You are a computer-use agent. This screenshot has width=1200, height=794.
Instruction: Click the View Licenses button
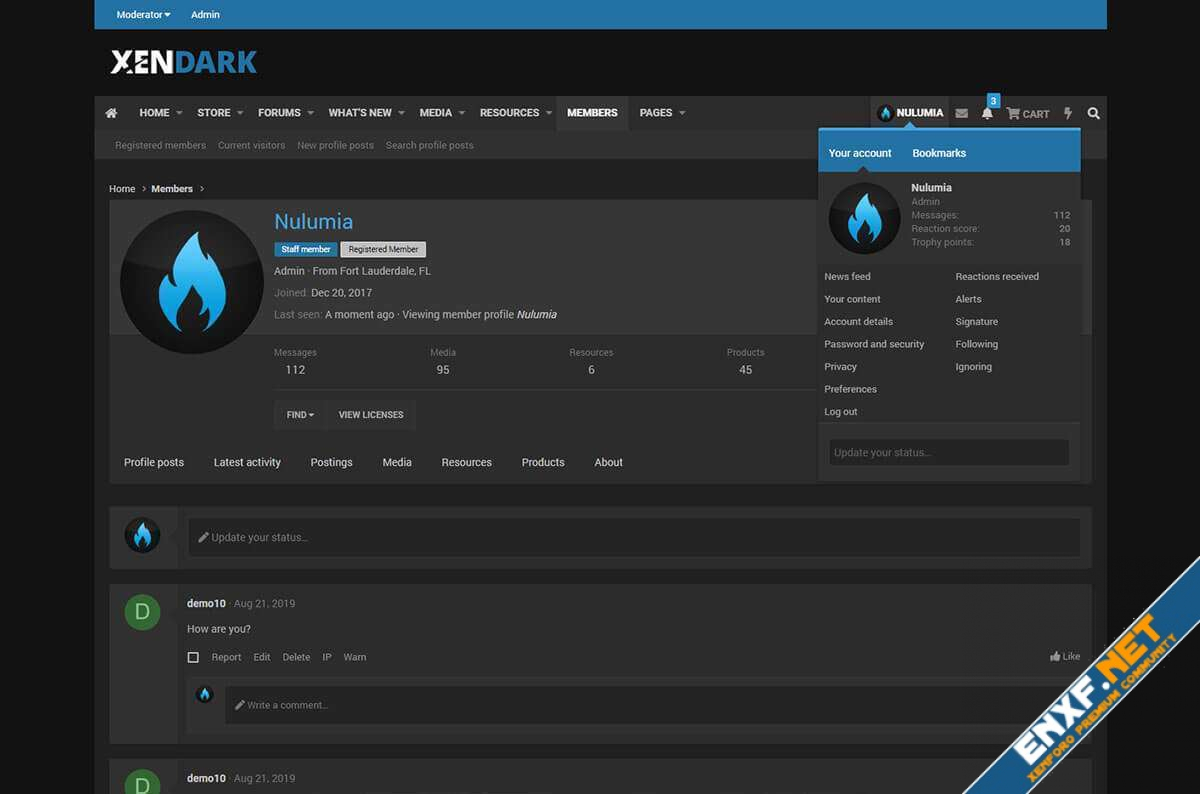371,415
